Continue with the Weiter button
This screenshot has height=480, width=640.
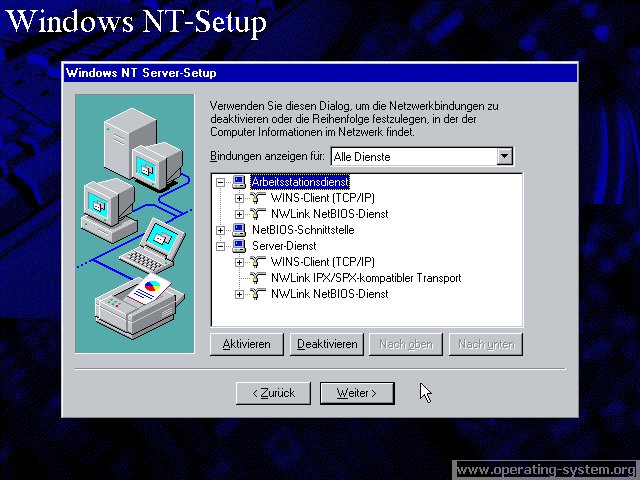[x=357, y=393]
